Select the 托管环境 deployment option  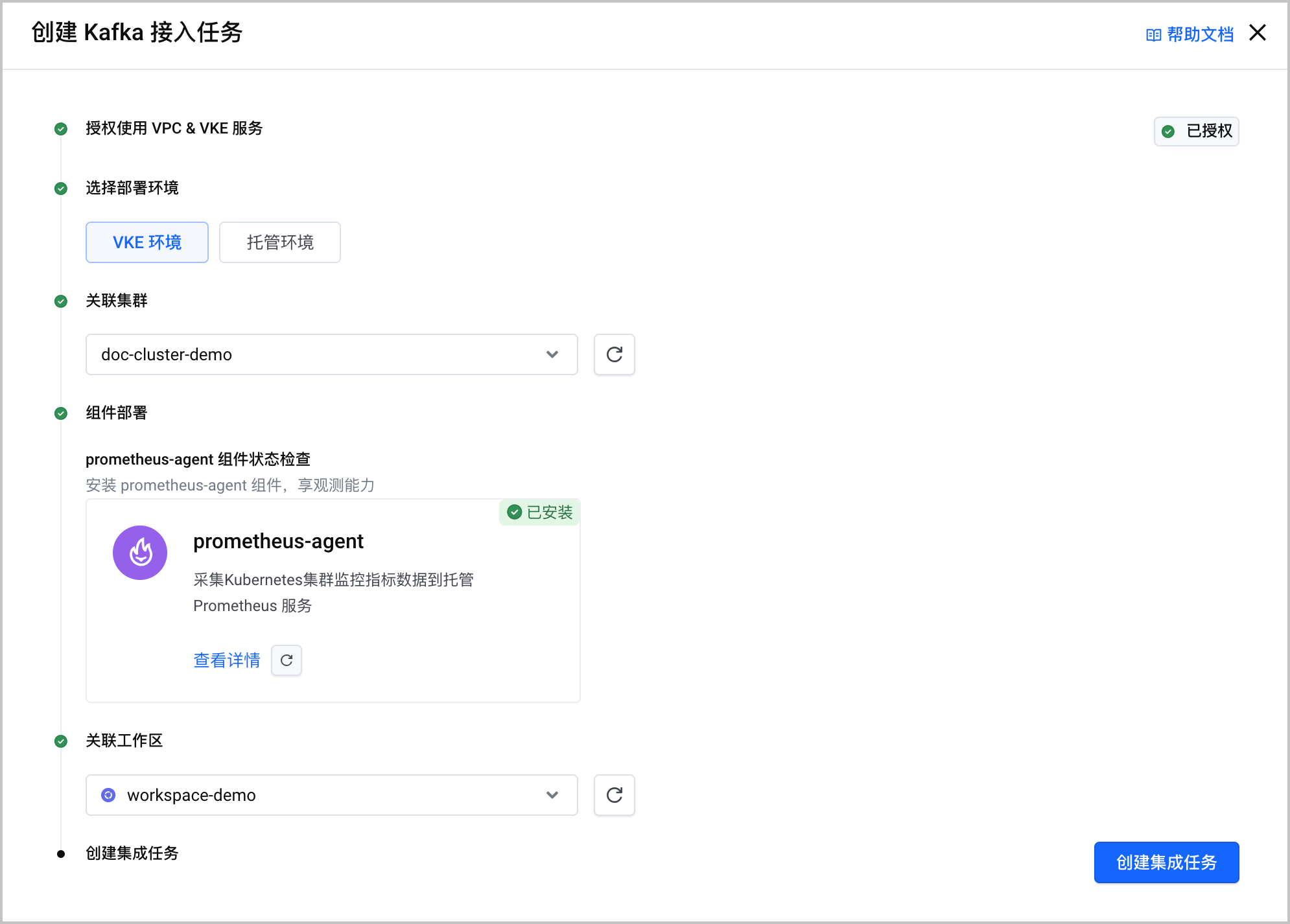pos(280,242)
